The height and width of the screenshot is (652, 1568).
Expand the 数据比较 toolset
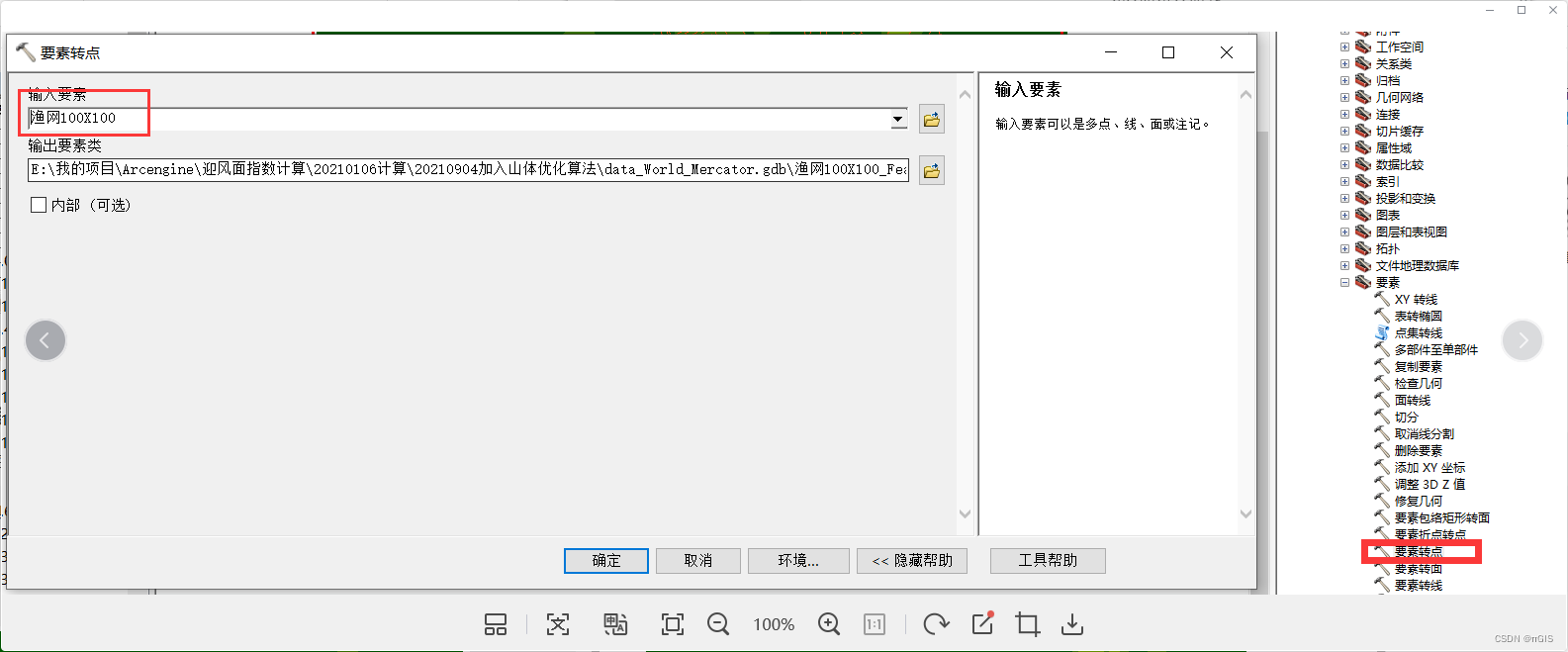(x=1344, y=165)
